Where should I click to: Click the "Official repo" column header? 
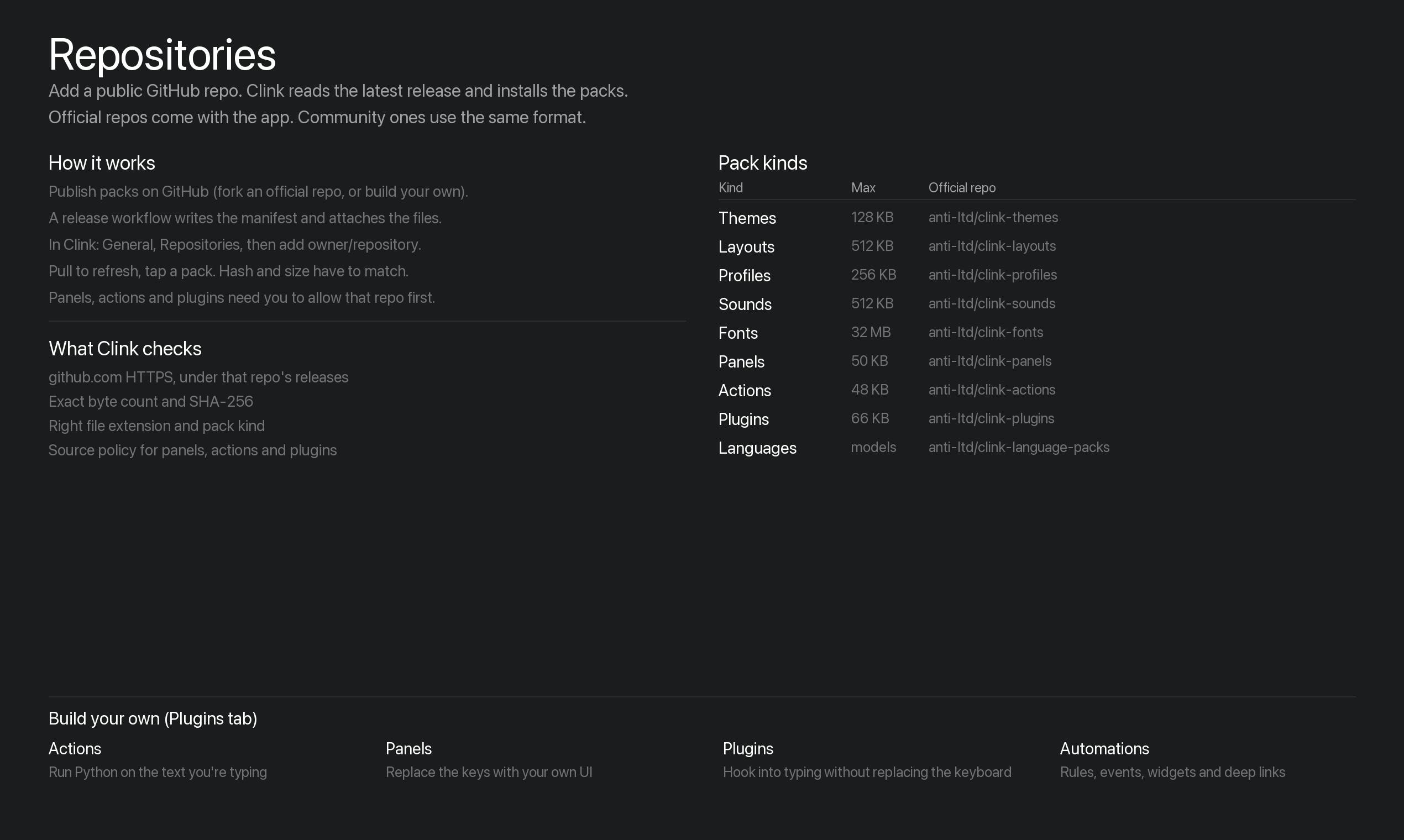pyautogui.click(x=962, y=188)
